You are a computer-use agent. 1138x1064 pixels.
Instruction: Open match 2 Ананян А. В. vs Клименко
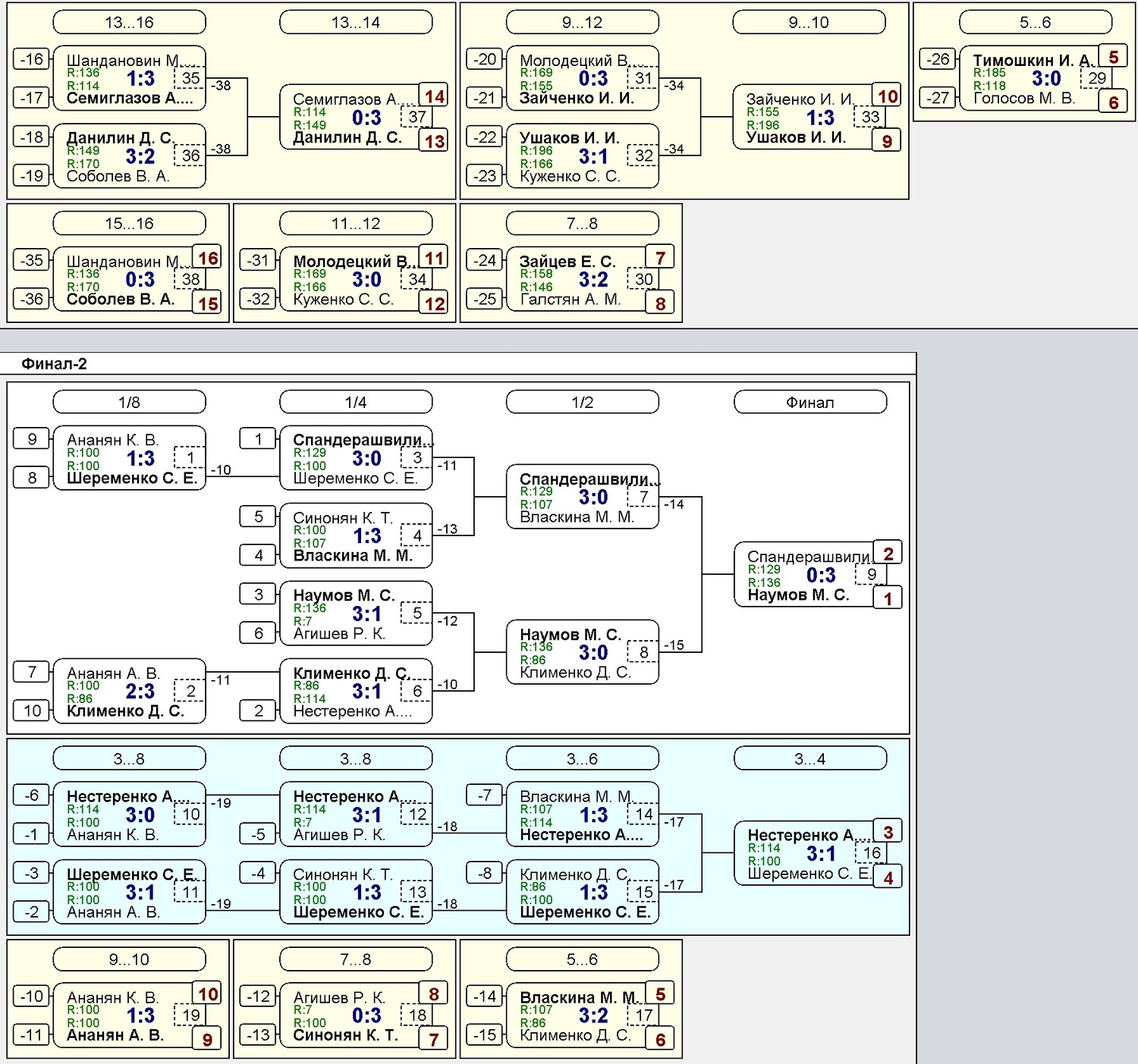(129, 692)
